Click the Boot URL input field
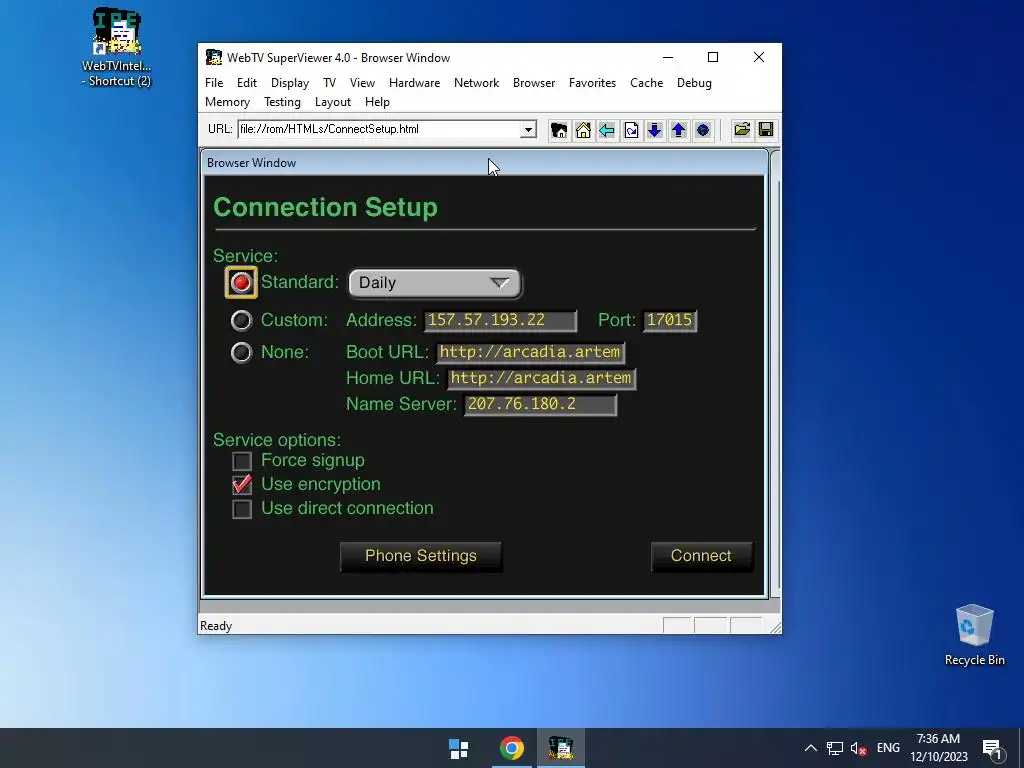 pyautogui.click(x=530, y=353)
